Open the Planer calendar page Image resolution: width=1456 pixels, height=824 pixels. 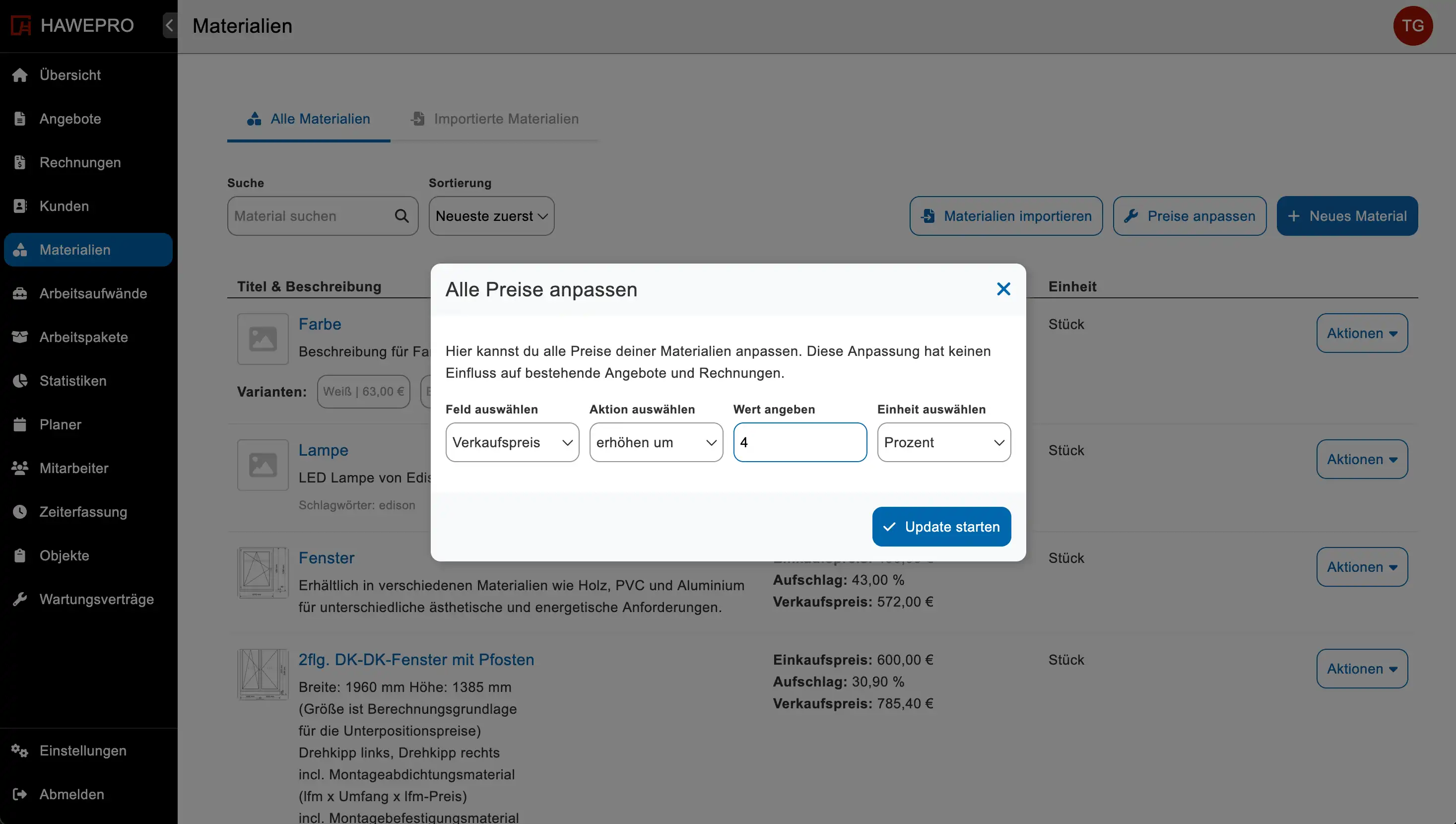click(61, 424)
